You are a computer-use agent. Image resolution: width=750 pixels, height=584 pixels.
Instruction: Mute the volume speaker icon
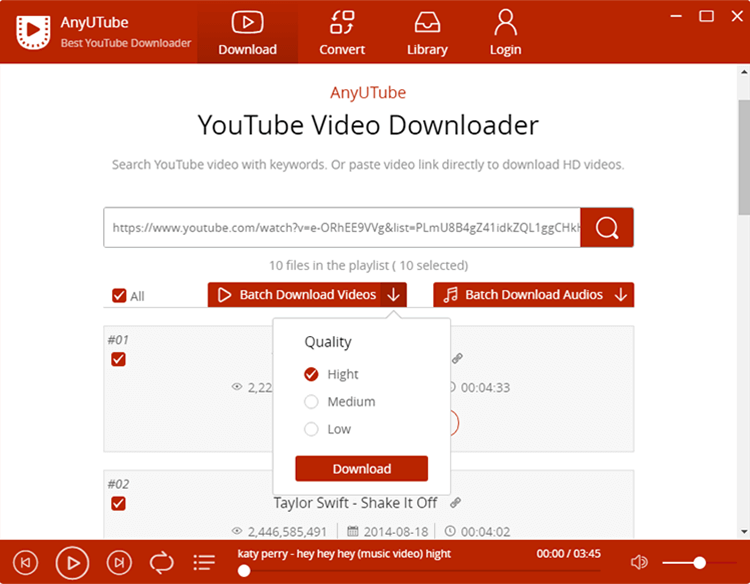(x=639, y=562)
